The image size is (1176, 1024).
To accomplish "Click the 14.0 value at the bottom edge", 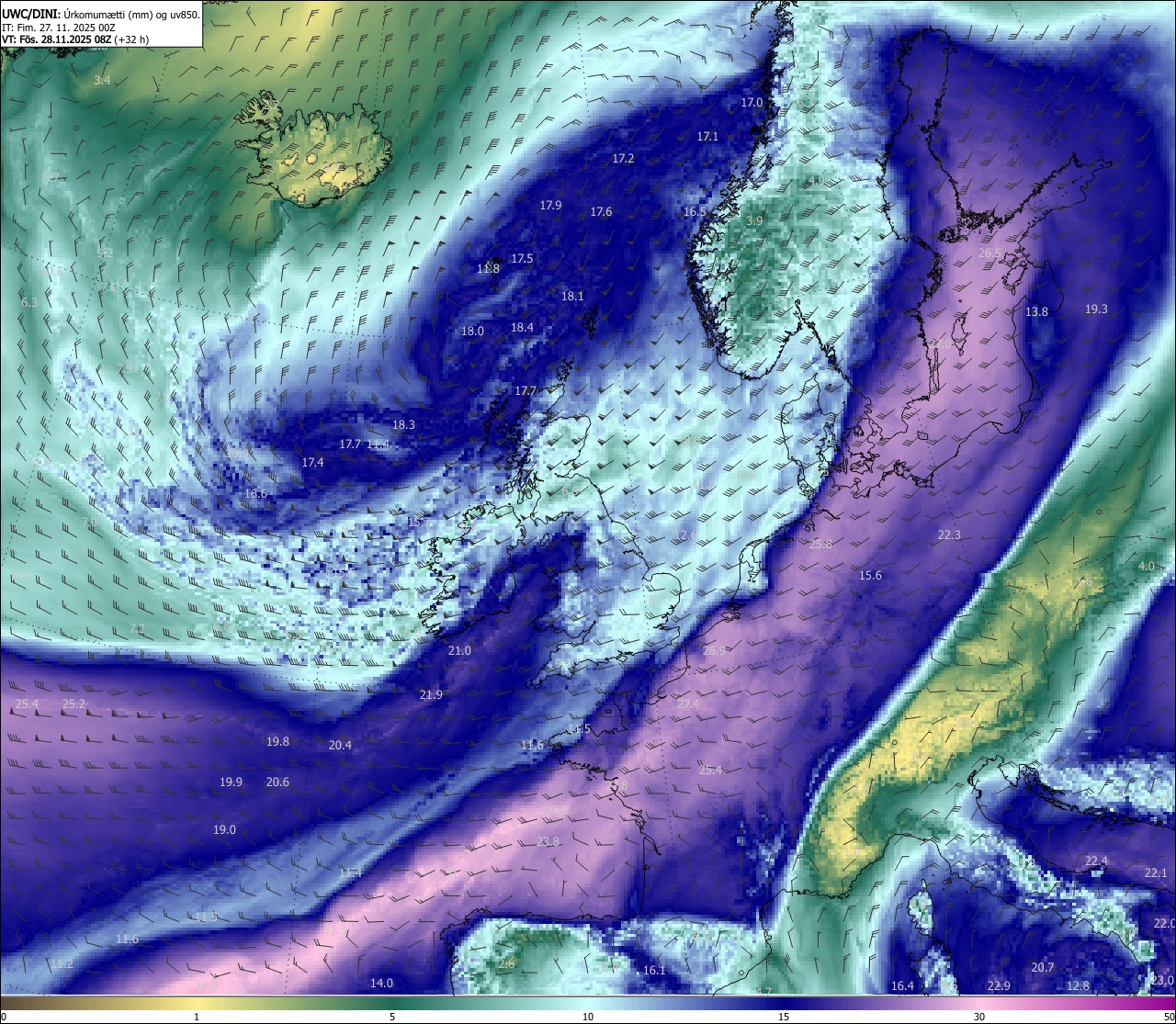I will point(381,984).
